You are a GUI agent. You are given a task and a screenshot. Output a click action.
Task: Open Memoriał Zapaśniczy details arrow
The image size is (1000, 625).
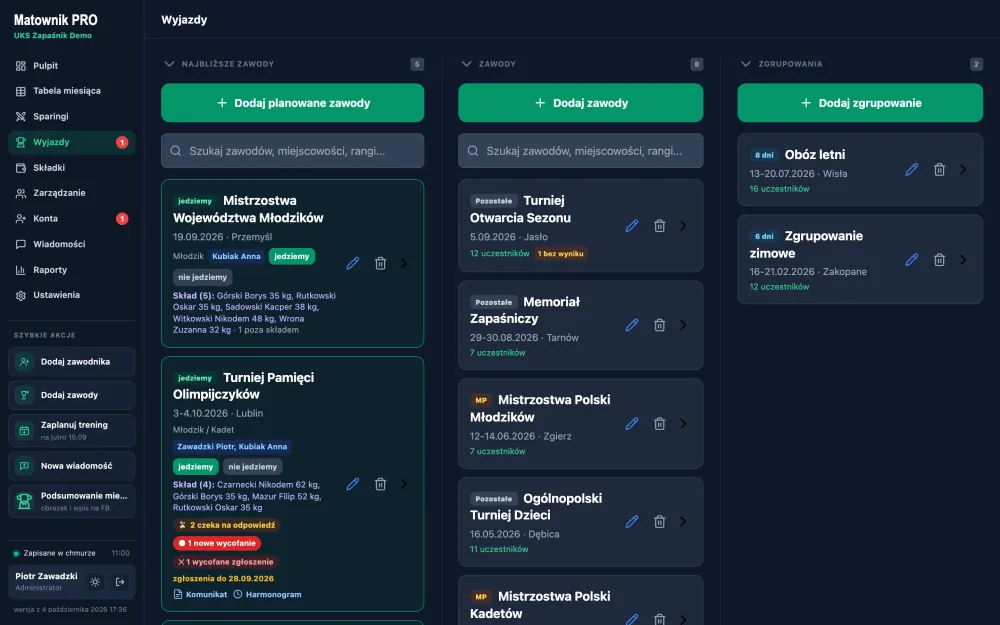683,325
